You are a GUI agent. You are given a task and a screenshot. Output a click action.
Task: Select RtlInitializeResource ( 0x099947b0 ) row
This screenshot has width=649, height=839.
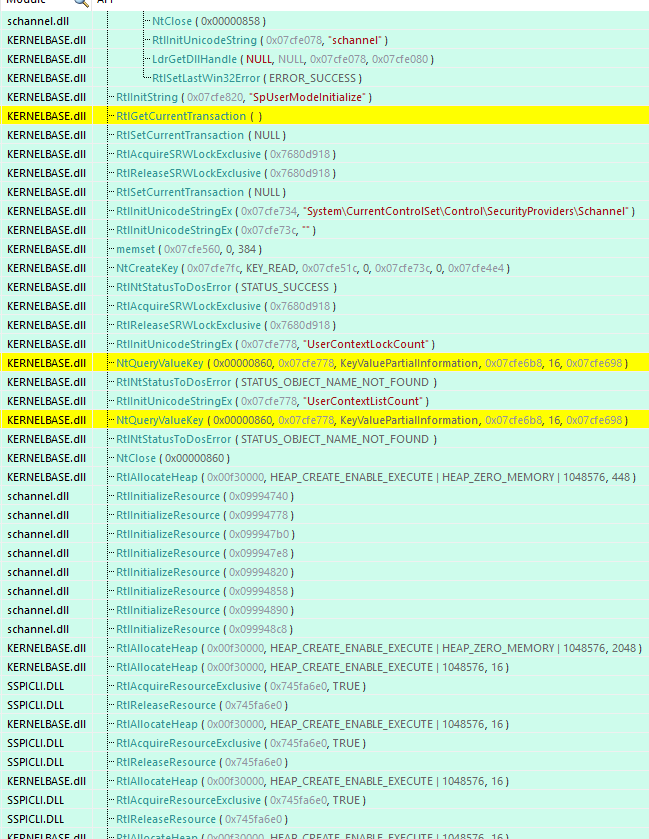[x=324, y=534]
